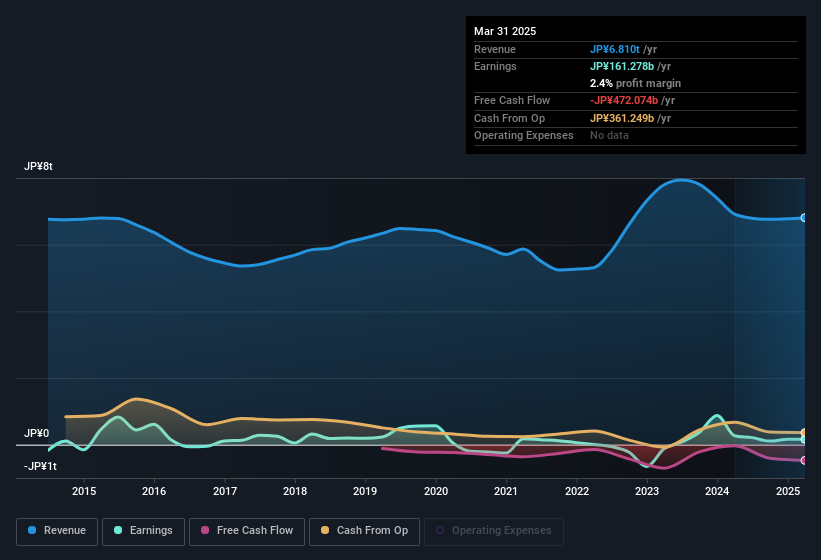
Task: Toggle the Cash From Op legend
Action: 364,531
